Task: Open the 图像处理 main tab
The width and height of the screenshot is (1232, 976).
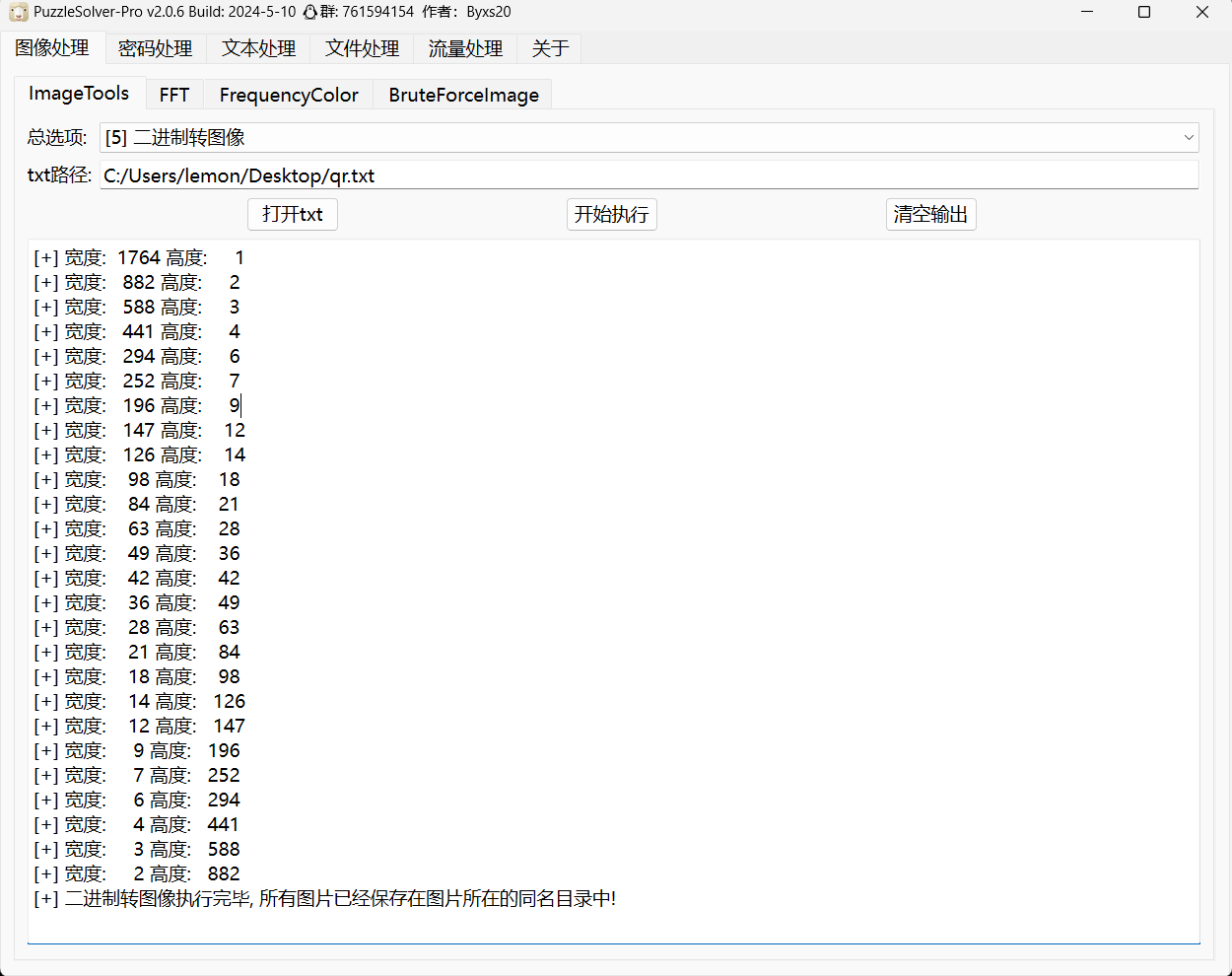Action: point(52,48)
